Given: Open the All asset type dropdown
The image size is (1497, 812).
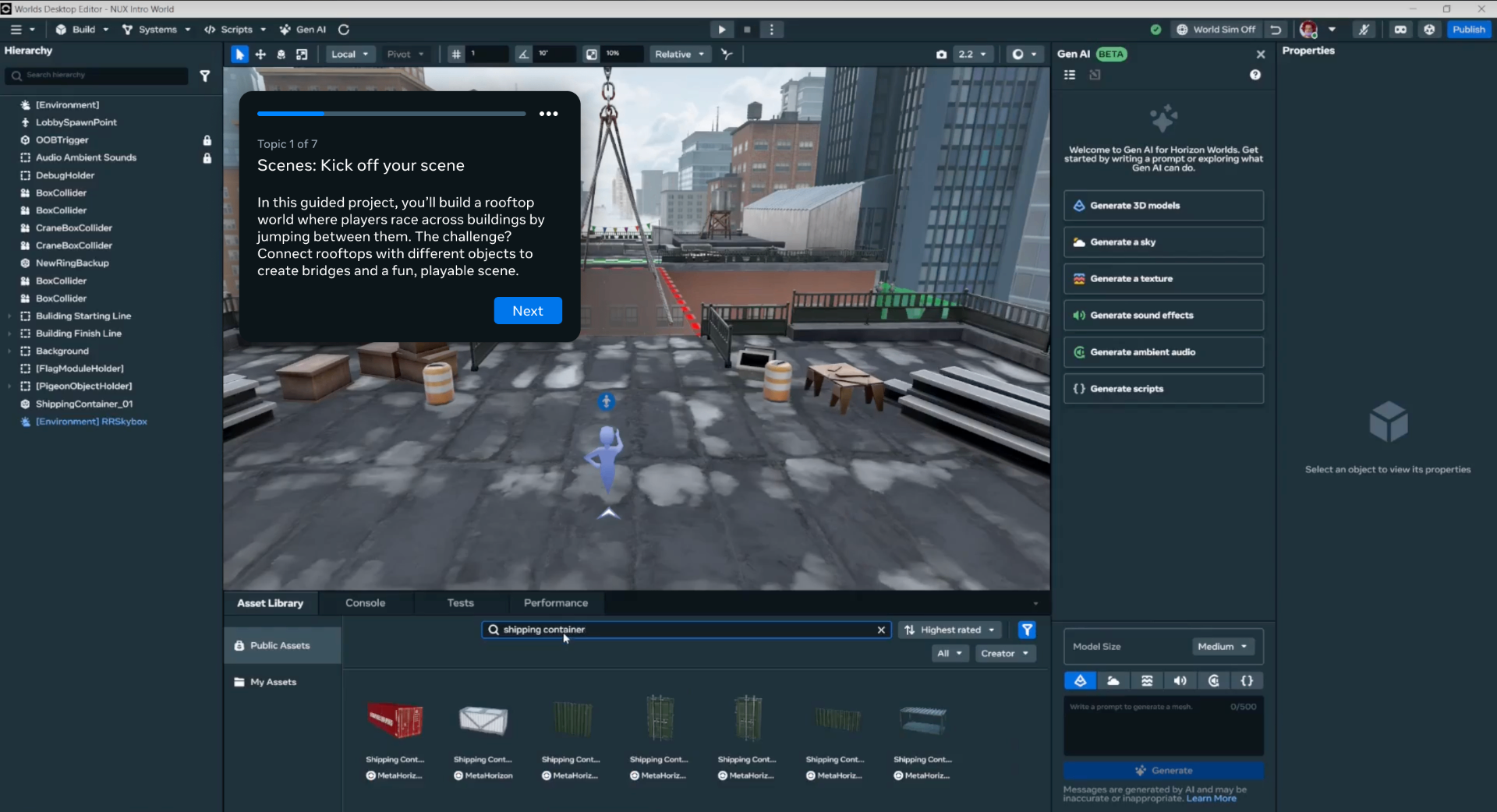Looking at the screenshot, I should pyautogui.click(x=950, y=654).
